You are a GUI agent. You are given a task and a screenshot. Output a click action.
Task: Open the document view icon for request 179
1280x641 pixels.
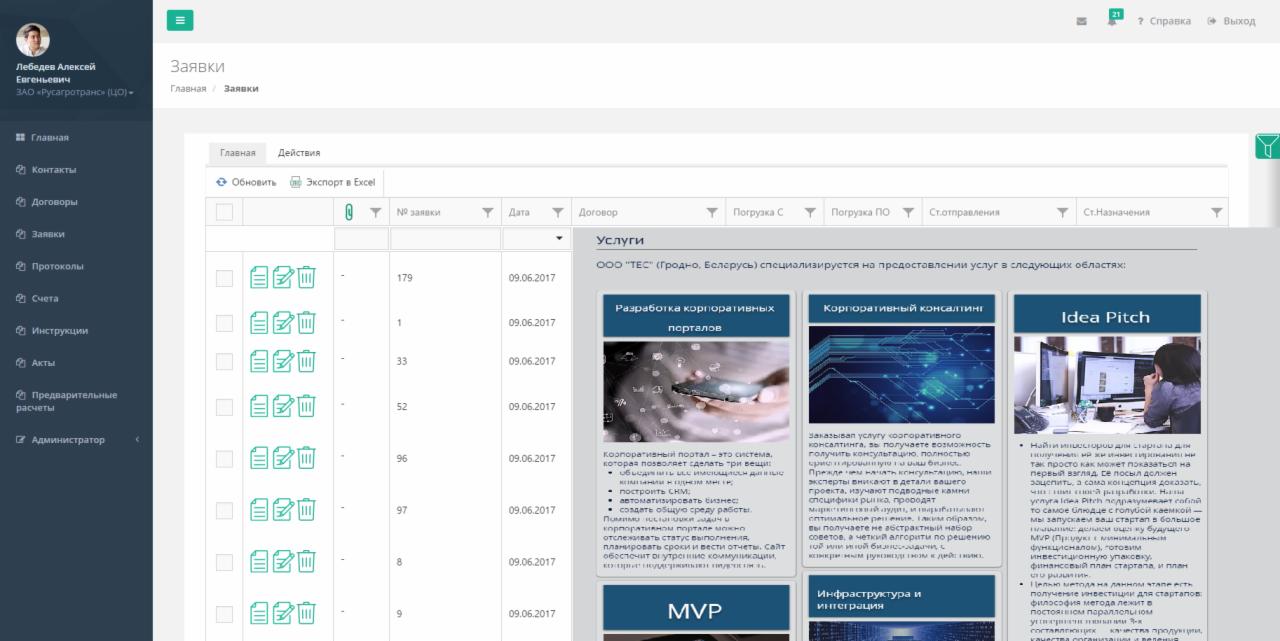pos(259,278)
